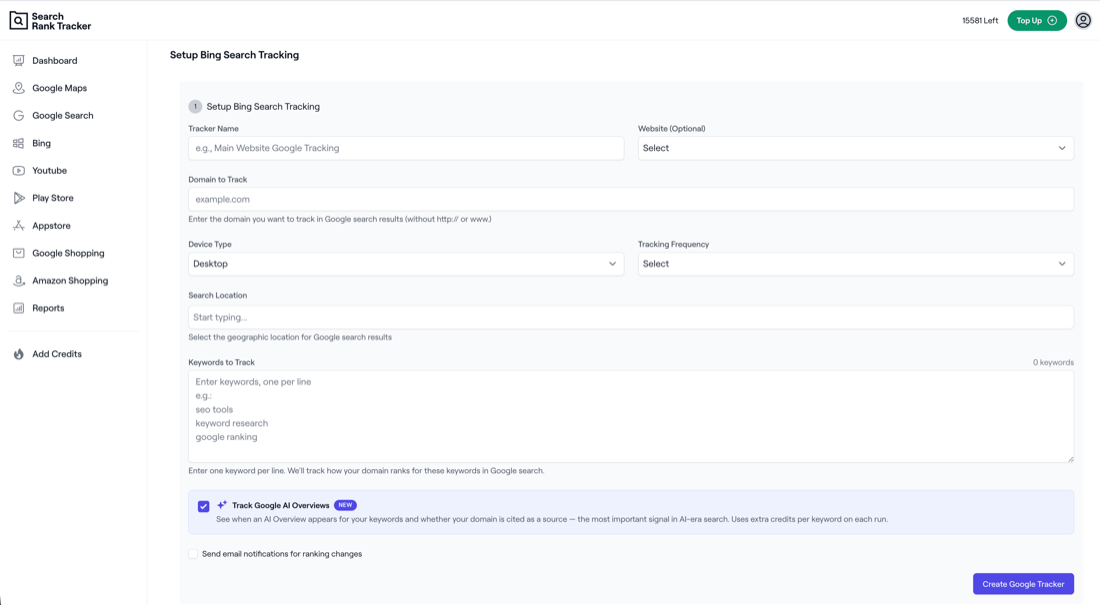Click the chevron arrow of Tracking Frequency dropdown
The image size is (1100, 605).
[x=1061, y=264]
